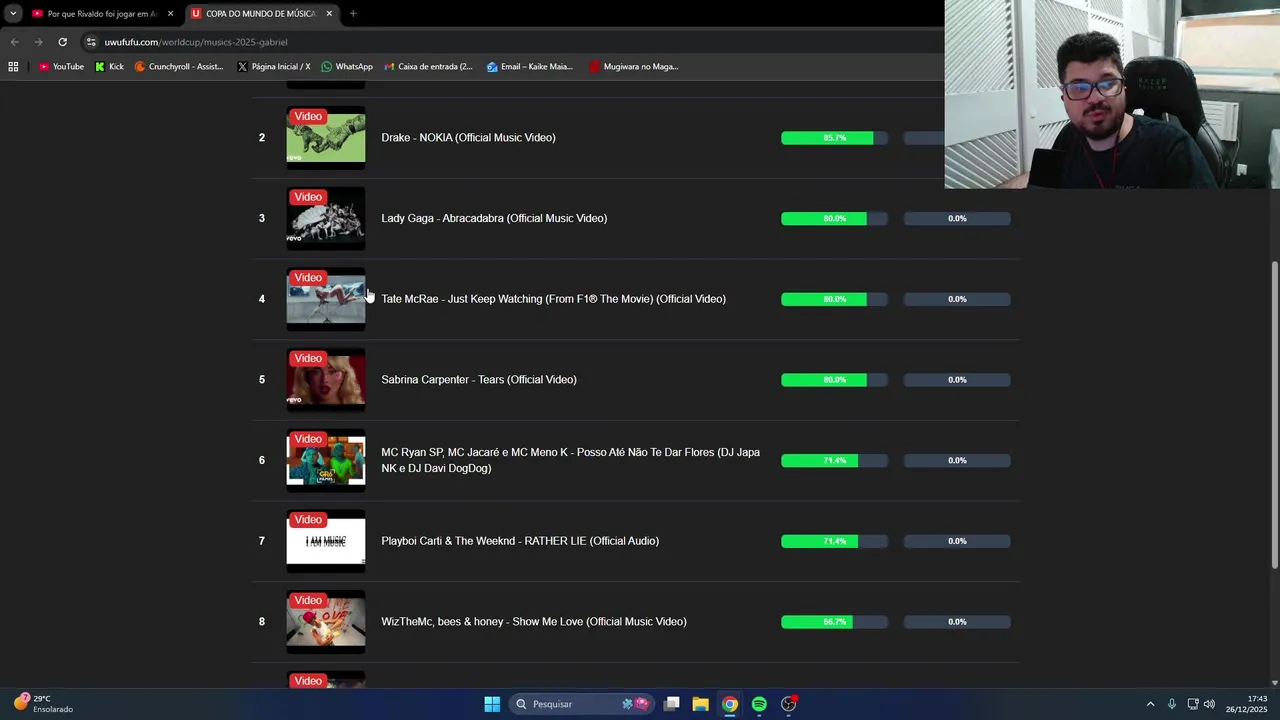Image resolution: width=1280 pixels, height=720 pixels.
Task: Open a new browser tab
Action: pos(353,14)
